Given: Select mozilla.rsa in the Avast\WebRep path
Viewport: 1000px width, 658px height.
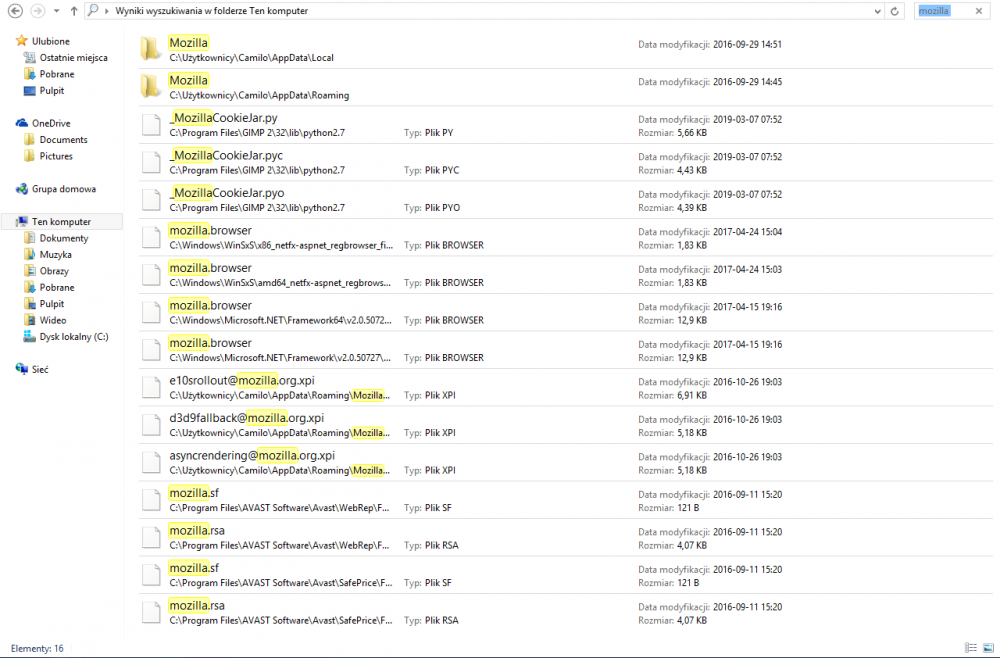Looking at the screenshot, I should (x=565, y=537).
